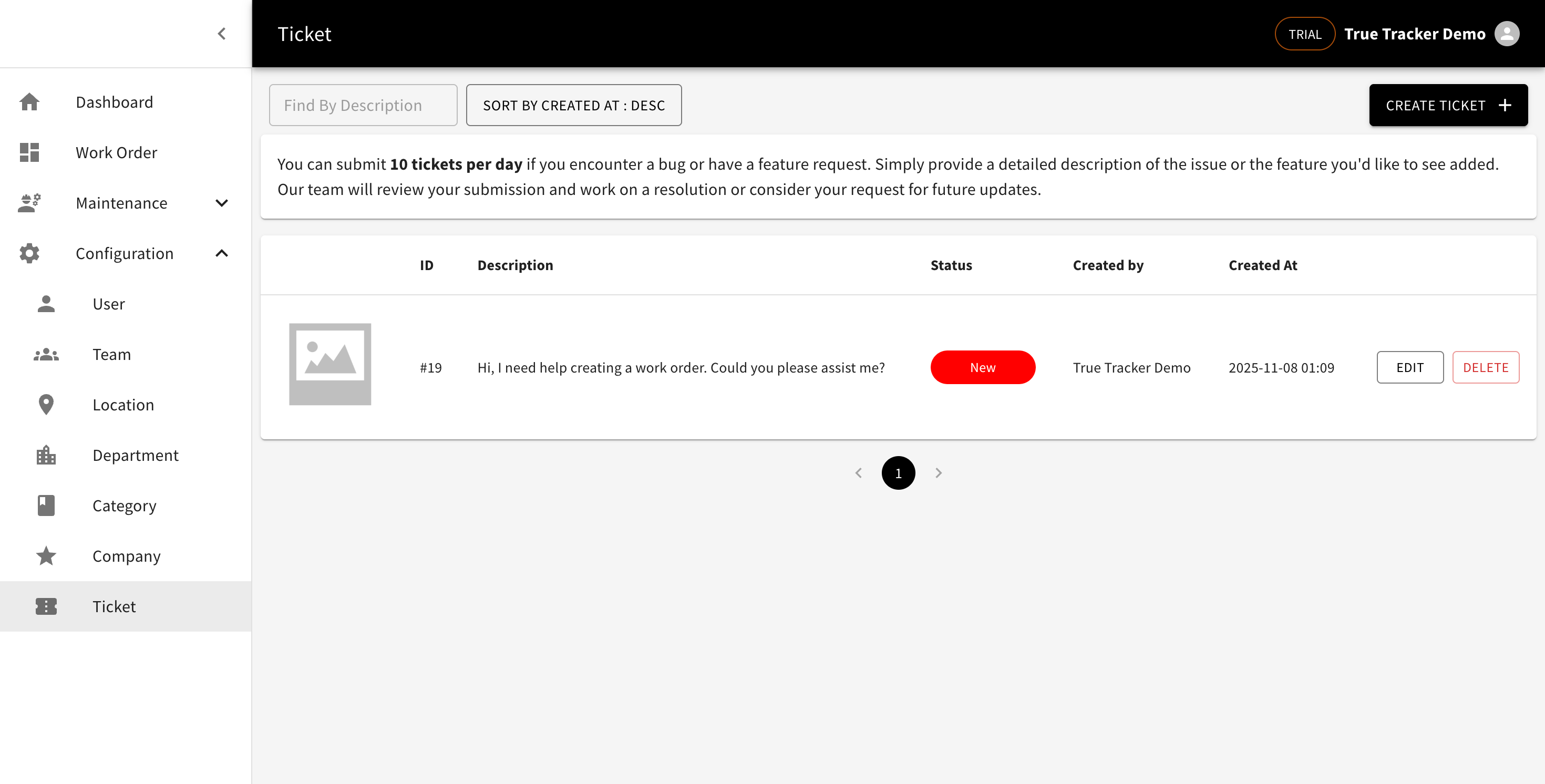The height and width of the screenshot is (784, 1545).
Task: Collapse the Configuration section
Action: [221, 253]
